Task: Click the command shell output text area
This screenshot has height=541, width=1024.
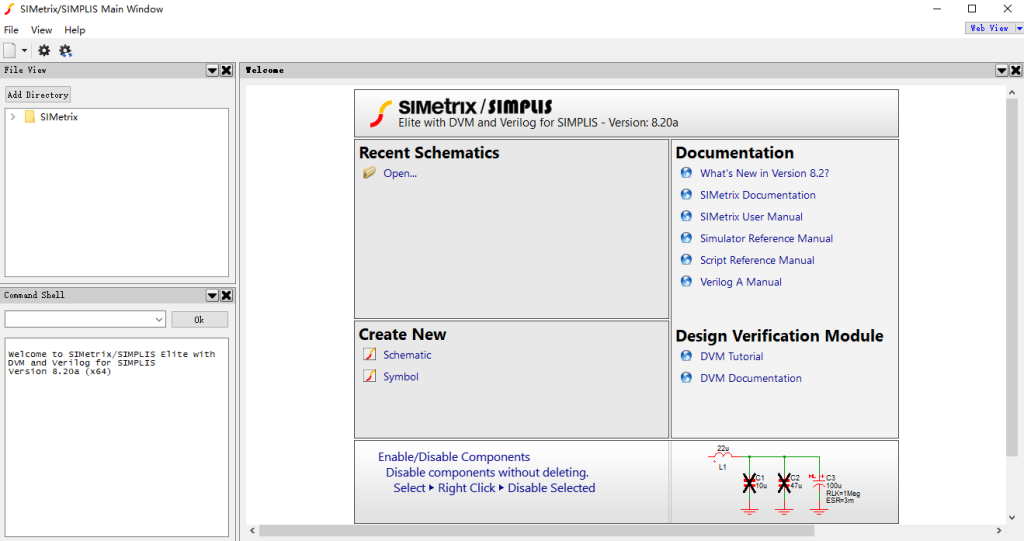Action: coord(117,437)
